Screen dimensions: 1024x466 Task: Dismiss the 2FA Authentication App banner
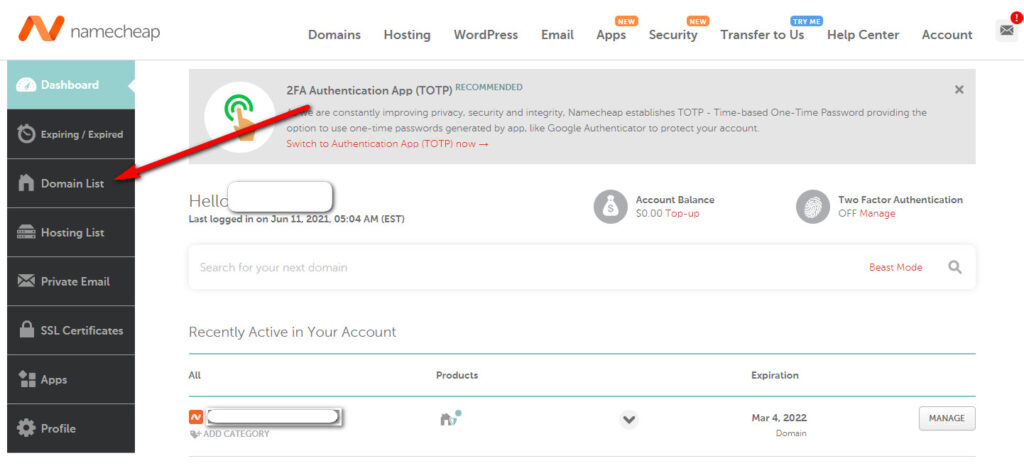(959, 90)
